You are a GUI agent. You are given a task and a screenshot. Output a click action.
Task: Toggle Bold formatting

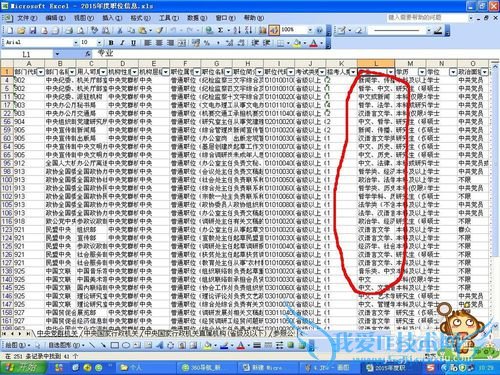[111, 43]
